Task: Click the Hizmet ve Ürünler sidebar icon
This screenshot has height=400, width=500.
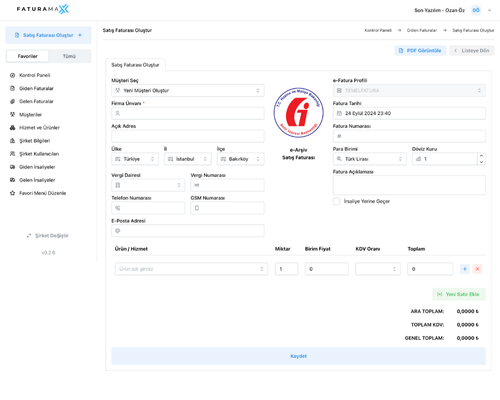Action: (x=13, y=128)
